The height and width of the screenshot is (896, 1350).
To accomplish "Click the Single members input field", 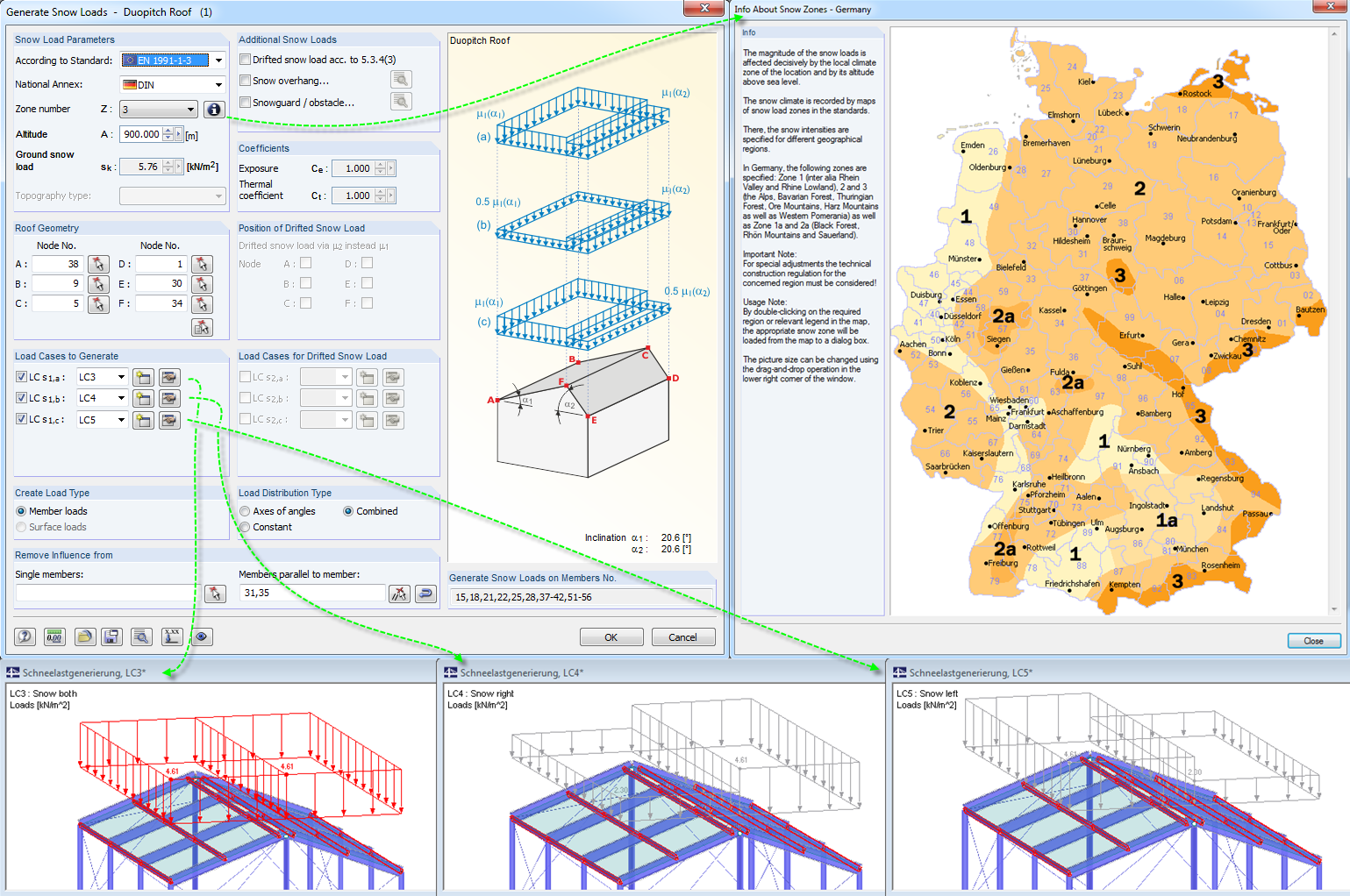I will coord(109,594).
